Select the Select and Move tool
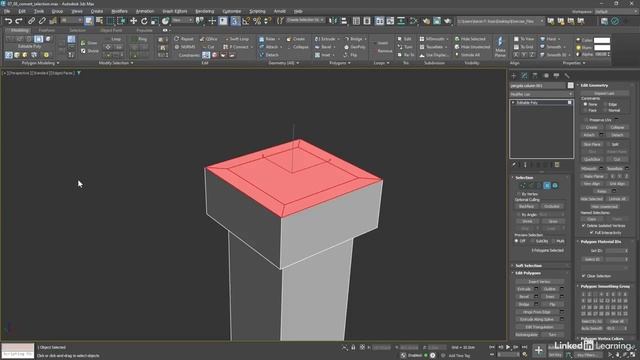The image size is (640, 360). click(x=133, y=21)
